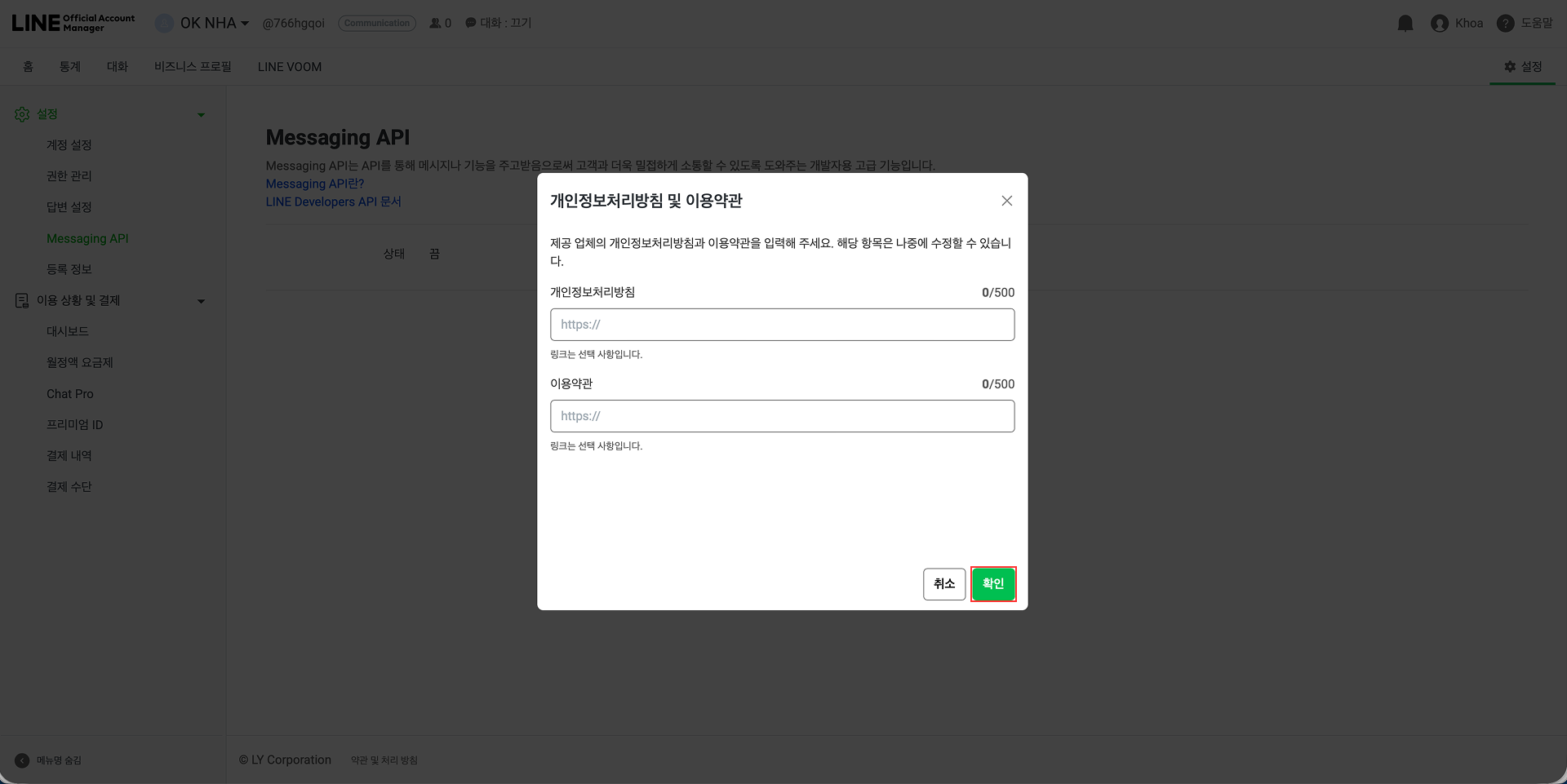Collapse the 설정 sidebar section

point(201,114)
